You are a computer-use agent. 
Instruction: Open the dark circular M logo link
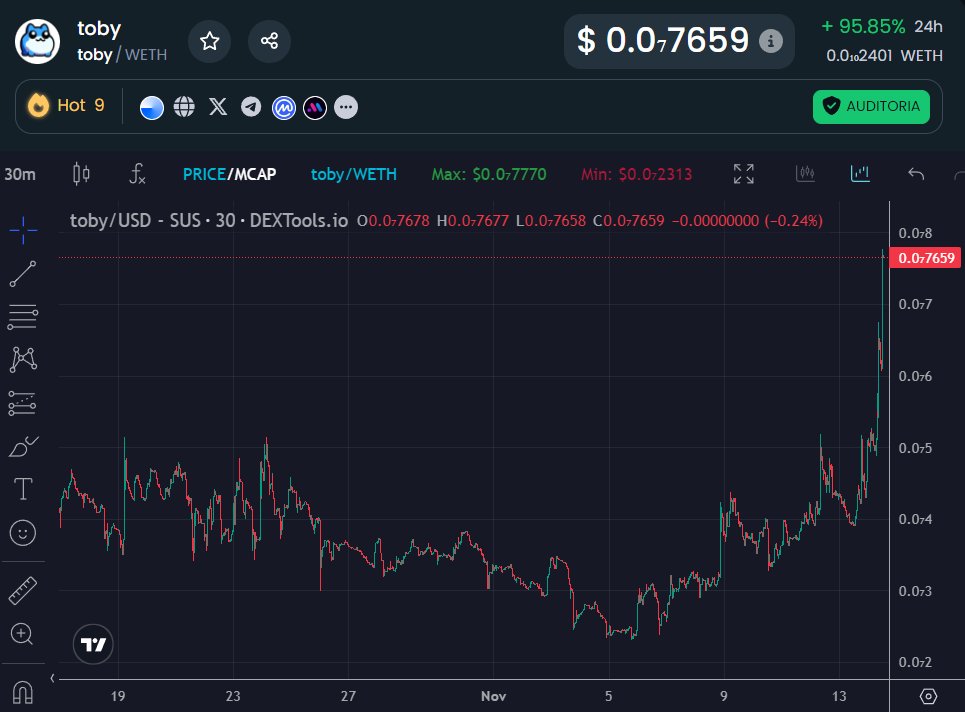(x=314, y=108)
